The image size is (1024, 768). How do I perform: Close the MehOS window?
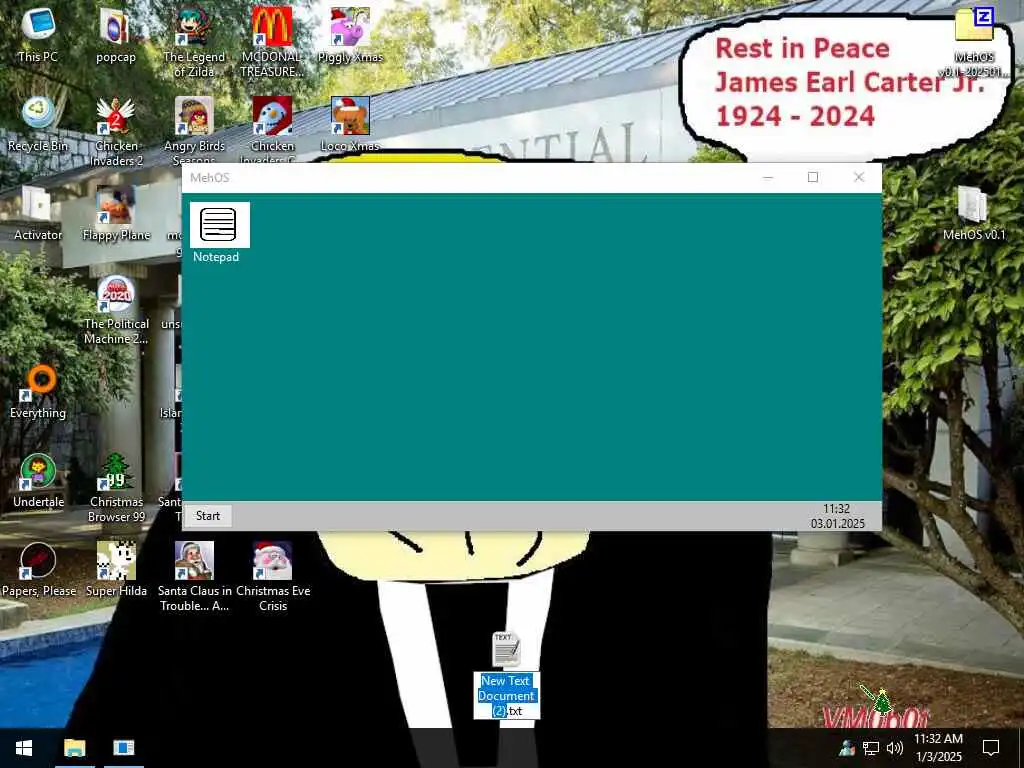click(x=859, y=178)
